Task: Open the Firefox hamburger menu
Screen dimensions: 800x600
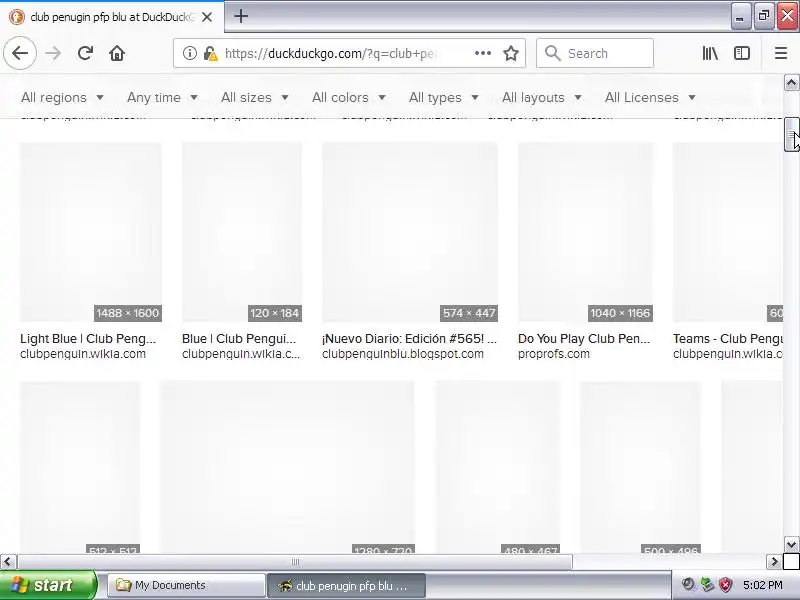Action: tap(781, 53)
